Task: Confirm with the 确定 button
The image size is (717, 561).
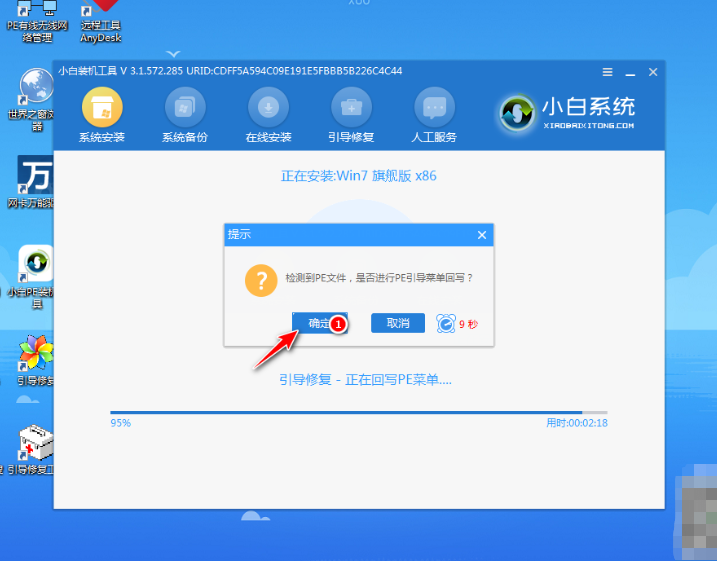Action: pos(320,323)
